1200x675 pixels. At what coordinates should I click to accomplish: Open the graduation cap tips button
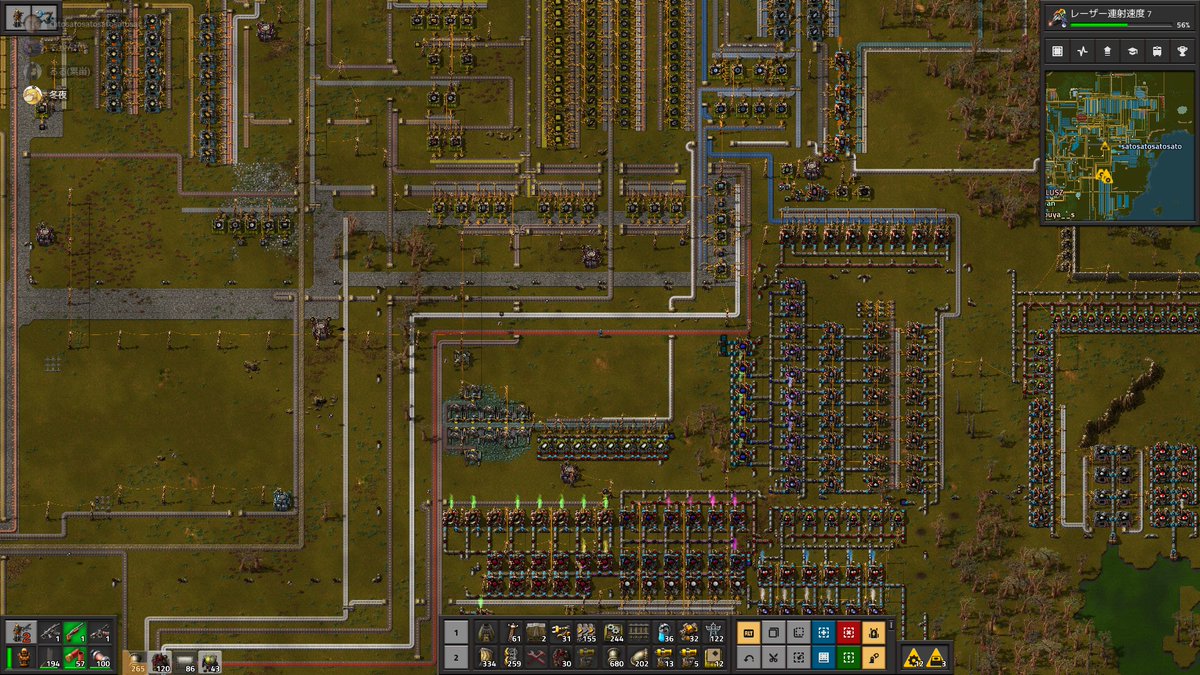1133,51
